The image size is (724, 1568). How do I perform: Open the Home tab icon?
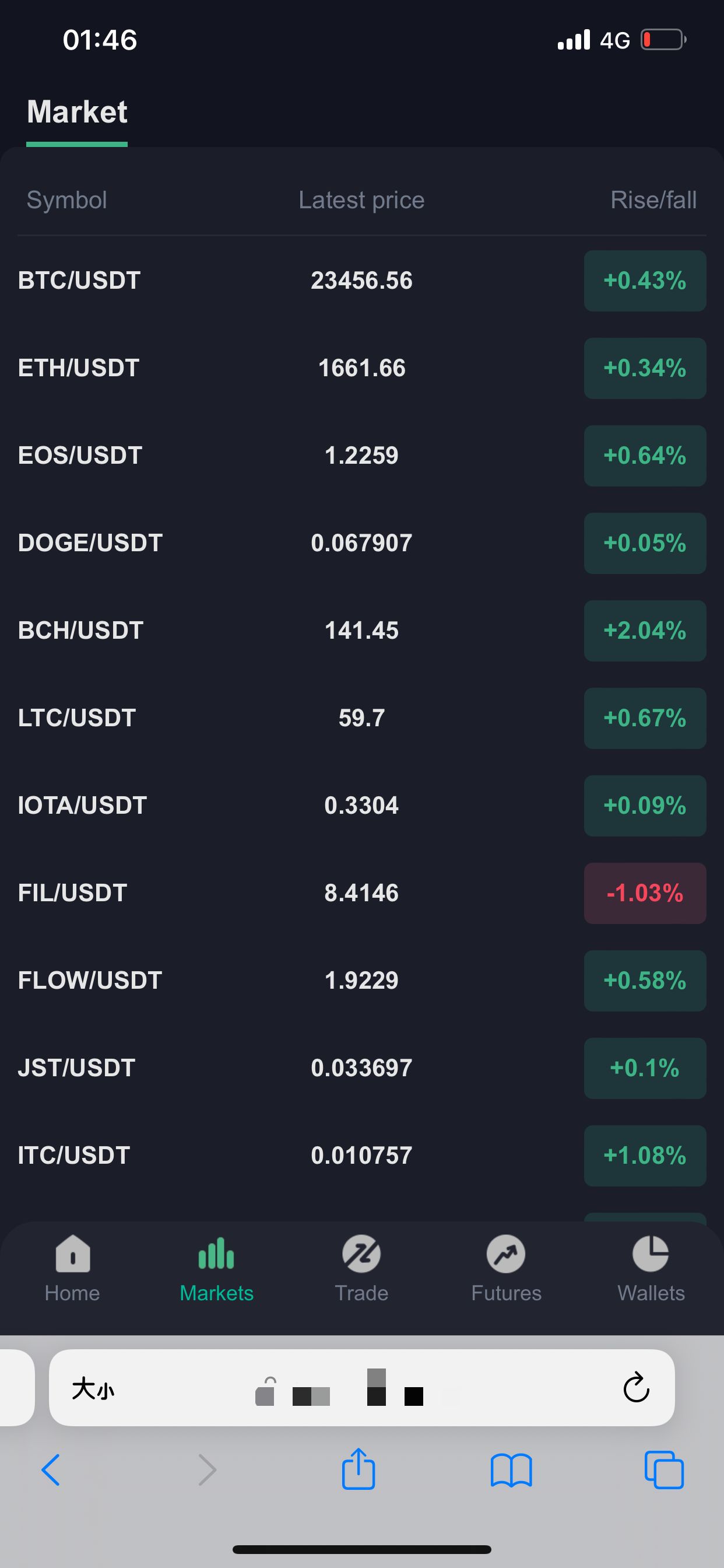click(x=72, y=1254)
